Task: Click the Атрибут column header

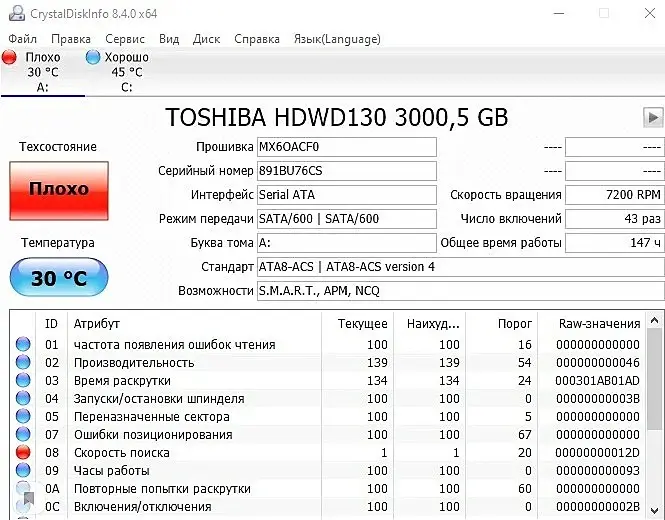Action: (x=194, y=324)
